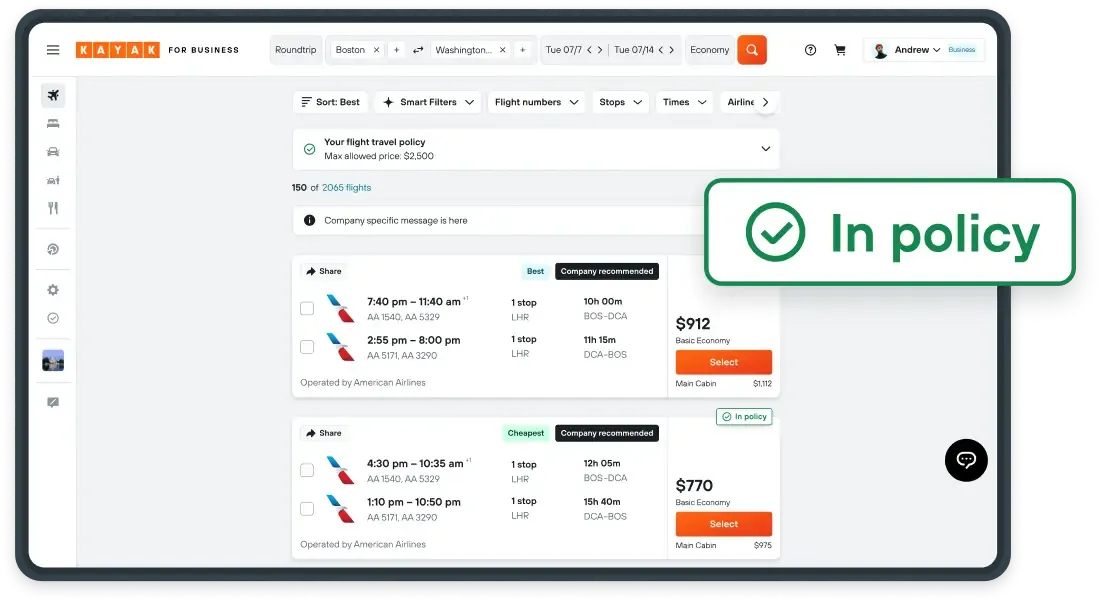This screenshot has height=603, width=1103.
Task: Swap origin and destination airports
Action: point(418,50)
